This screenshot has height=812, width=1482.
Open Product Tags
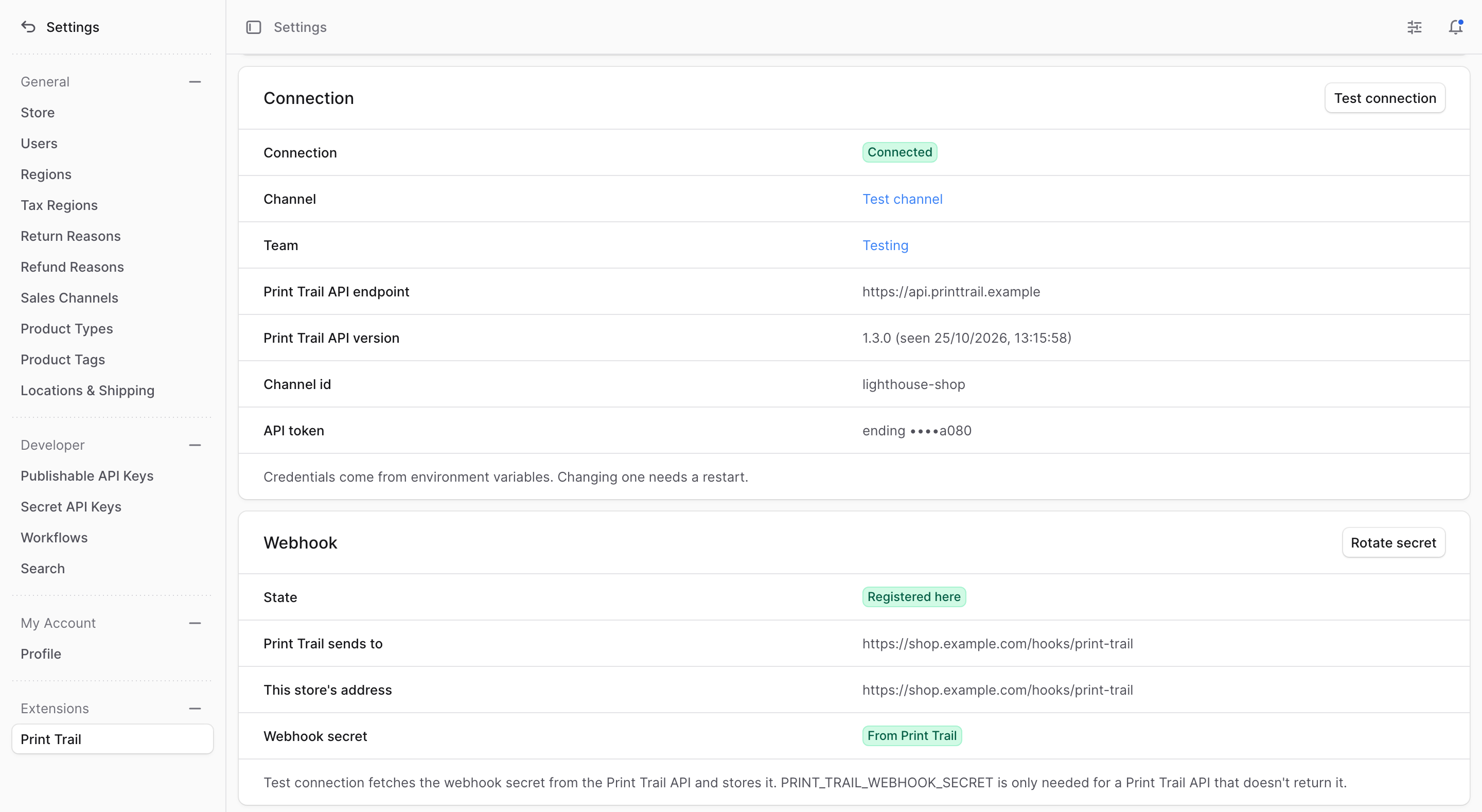click(113, 360)
